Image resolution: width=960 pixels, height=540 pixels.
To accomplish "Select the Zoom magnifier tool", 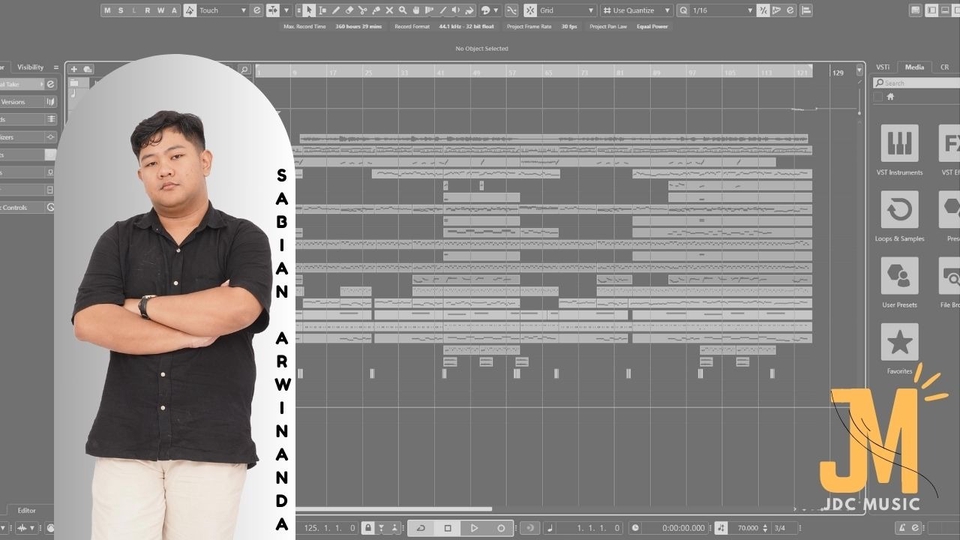I will (x=403, y=10).
